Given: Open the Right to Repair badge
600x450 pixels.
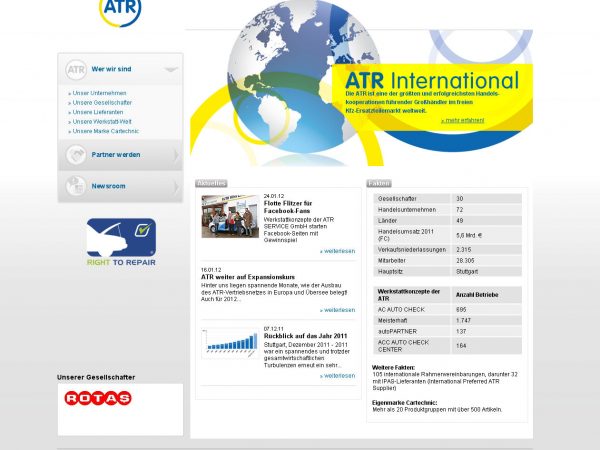Looking at the screenshot, I should pos(121,242).
